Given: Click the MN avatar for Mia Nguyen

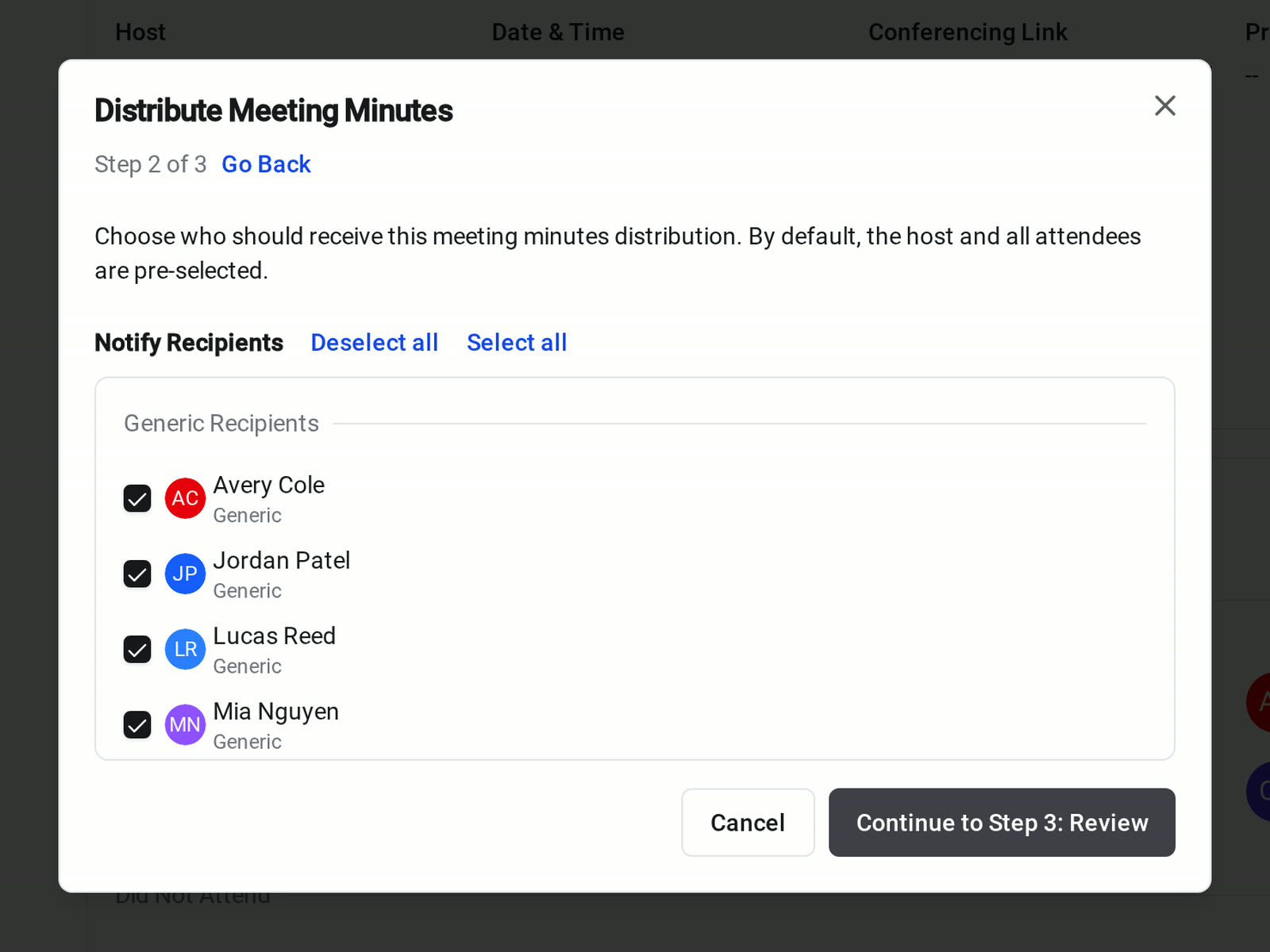Looking at the screenshot, I should pyautogui.click(x=185, y=724).
